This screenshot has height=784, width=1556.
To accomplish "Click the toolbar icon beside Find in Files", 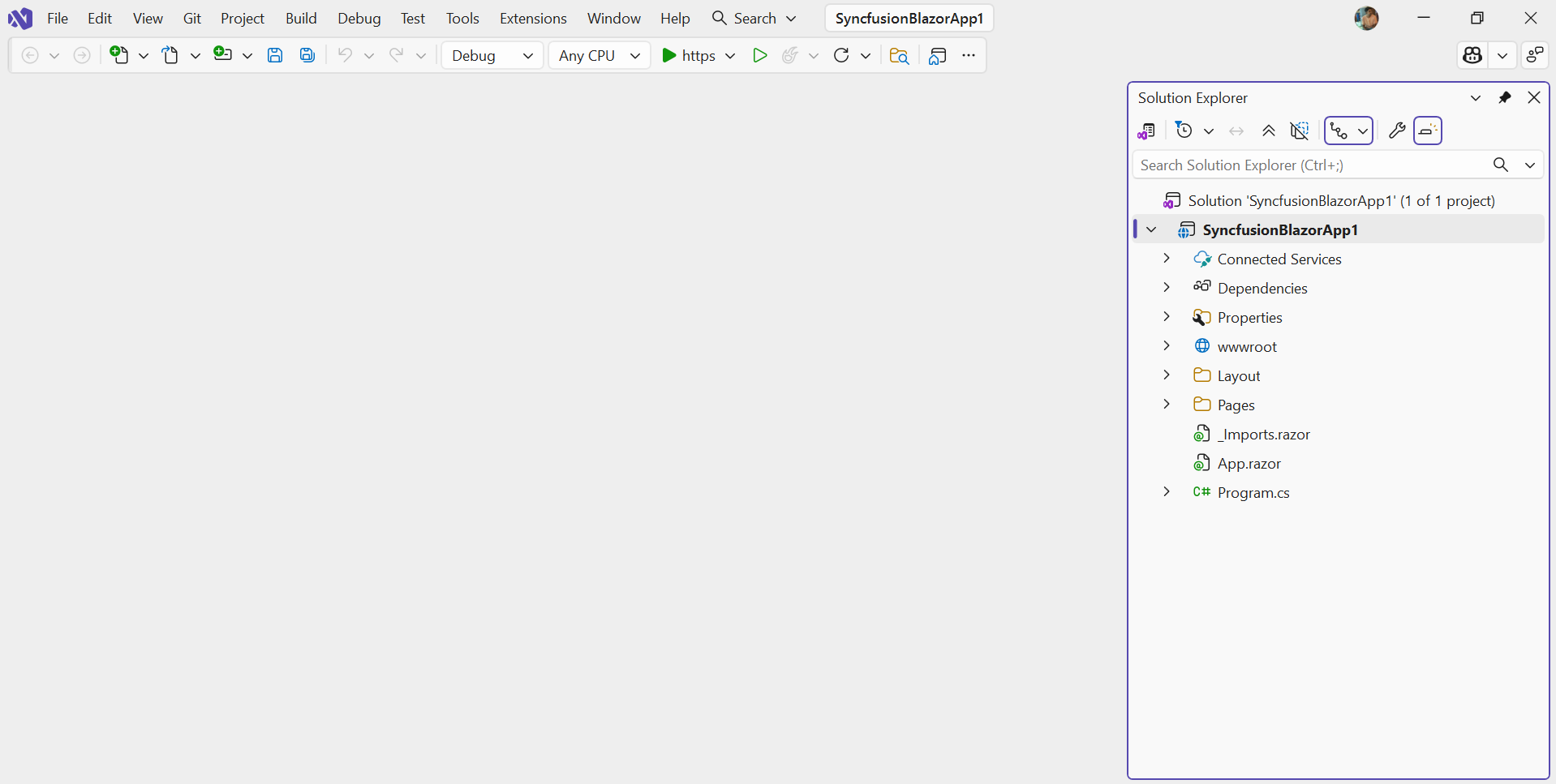I will coord(938,55).
